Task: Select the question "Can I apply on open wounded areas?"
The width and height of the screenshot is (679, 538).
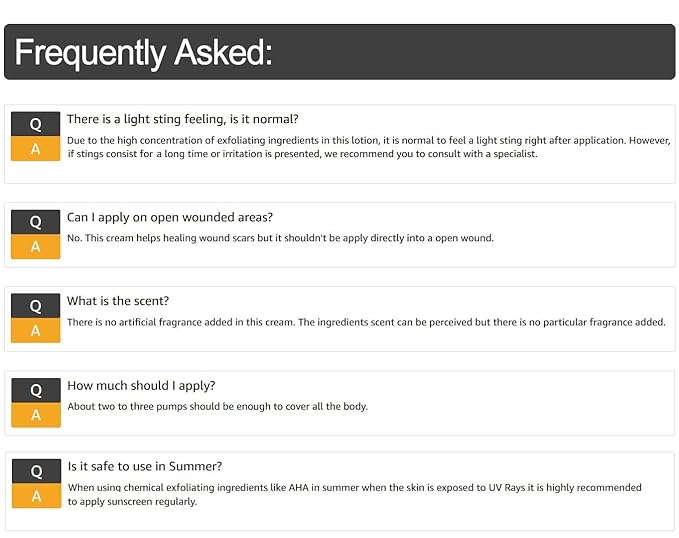Action: [169, 217]
